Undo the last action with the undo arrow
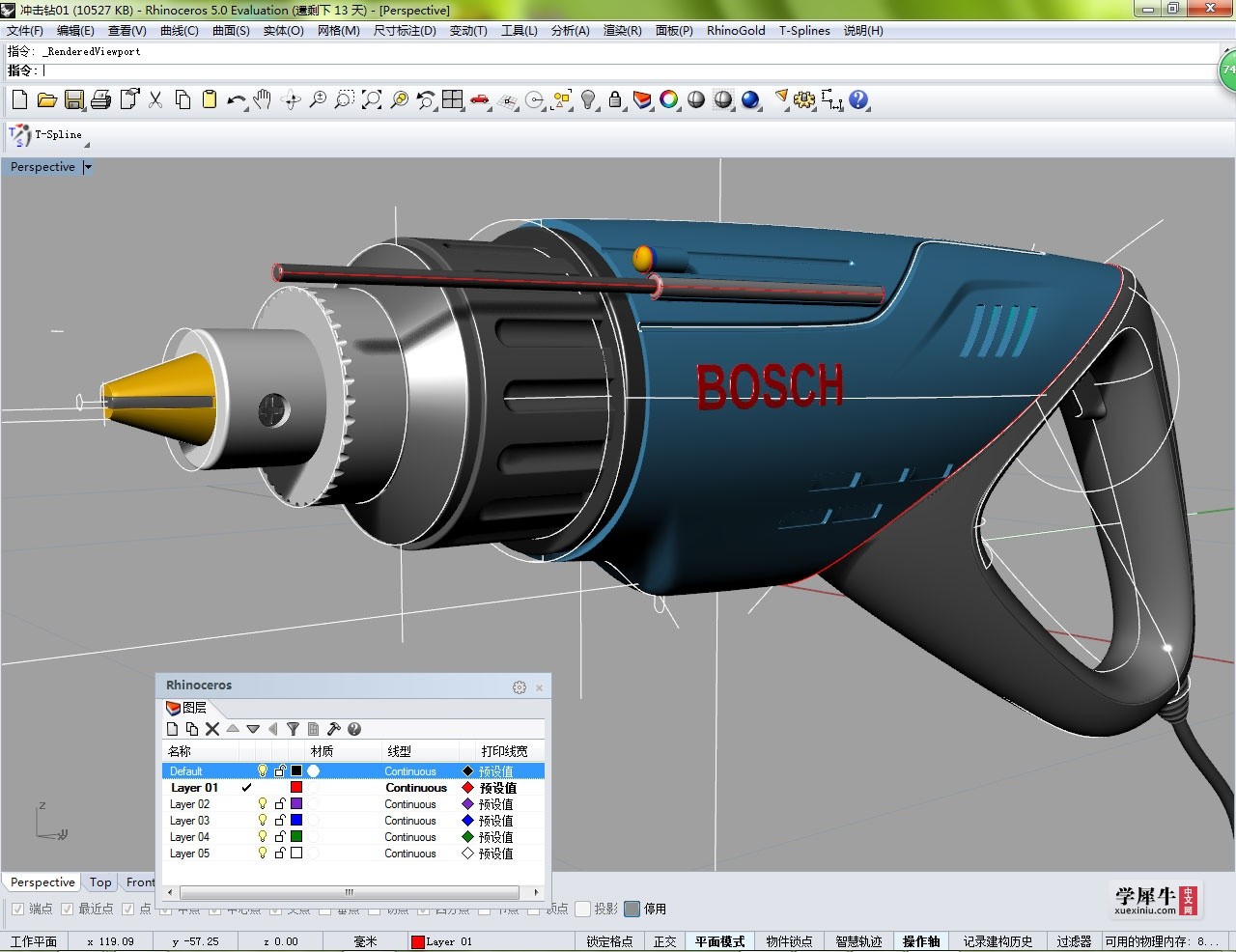The image size is (1236, 952). pos(236,99)
